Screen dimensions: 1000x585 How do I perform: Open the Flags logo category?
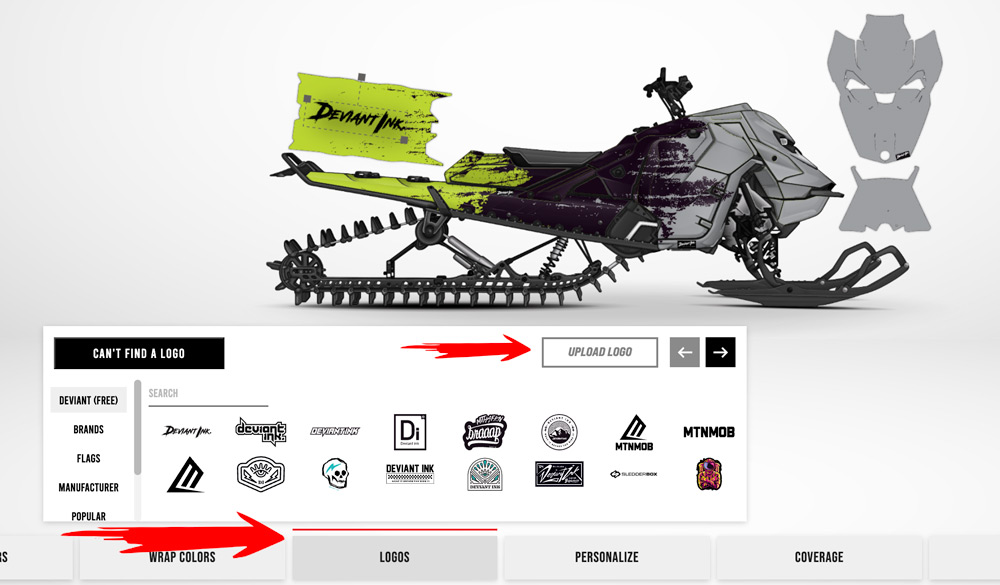(x=89, y=458)
